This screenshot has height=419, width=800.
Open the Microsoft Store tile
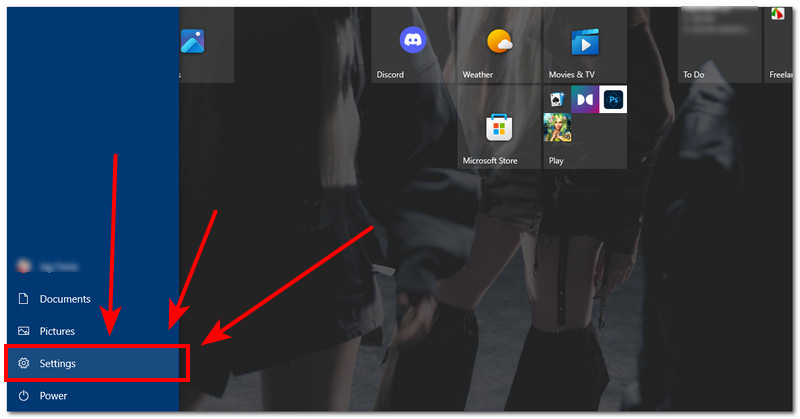(498, 127)
